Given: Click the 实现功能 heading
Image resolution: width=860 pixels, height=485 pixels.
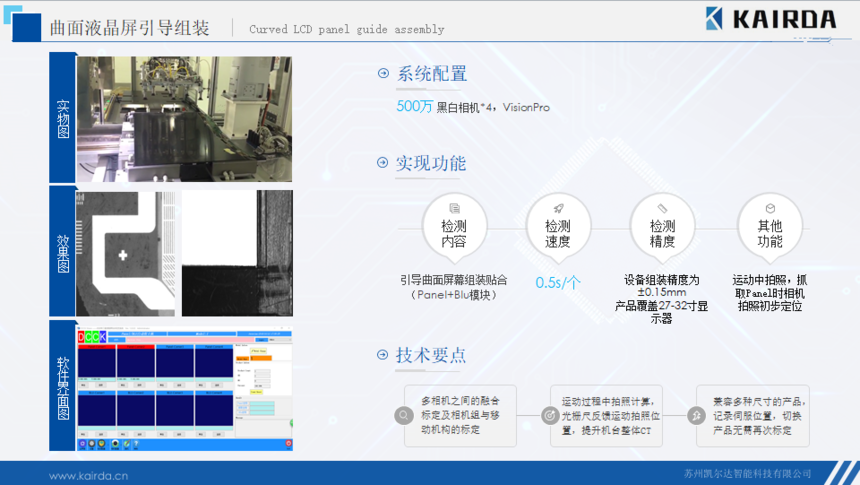Looking at the screenshot, I should click(431, 163).
